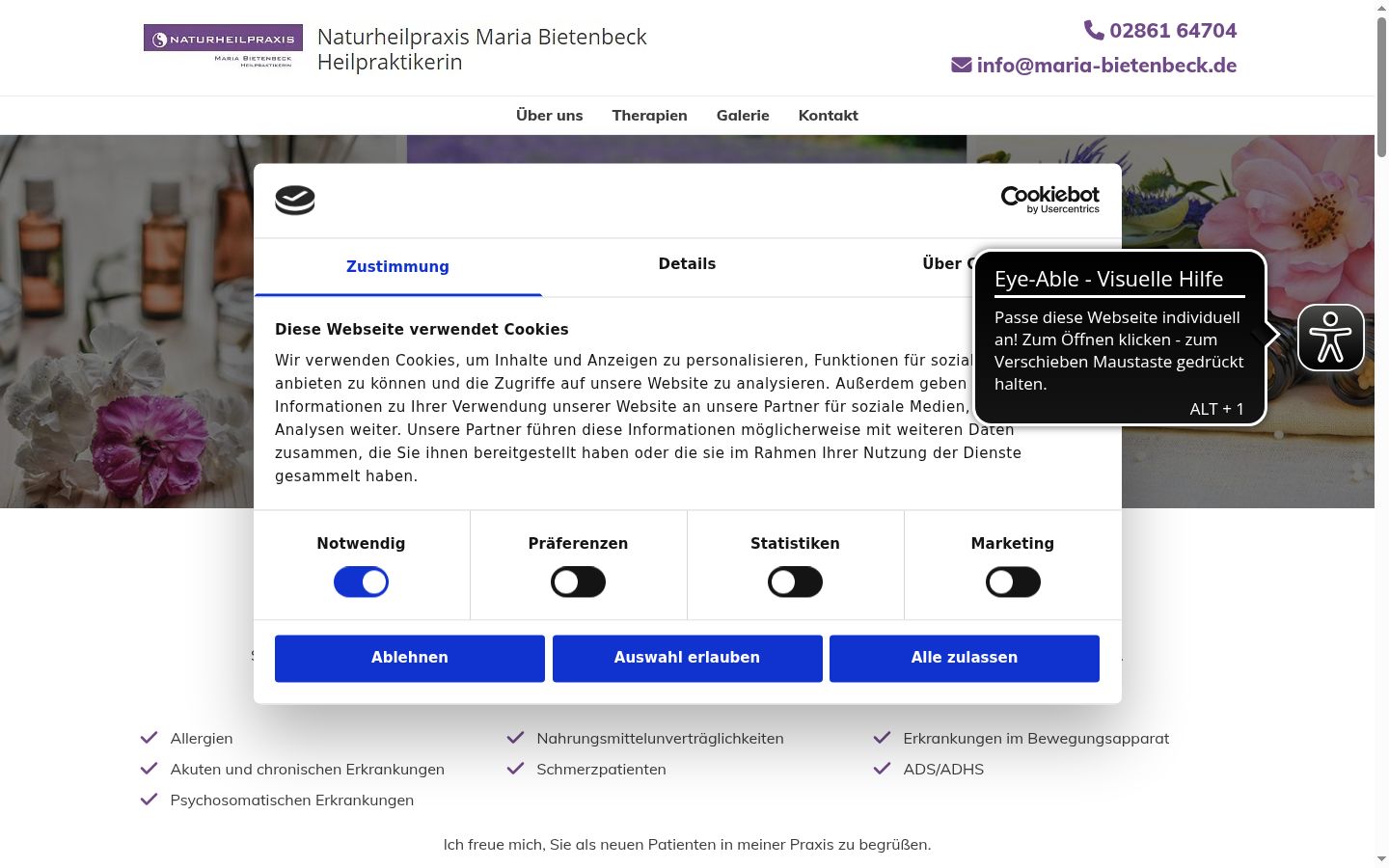Enable the Marketing cookie switch
1389x868 pixels.
1013,583
